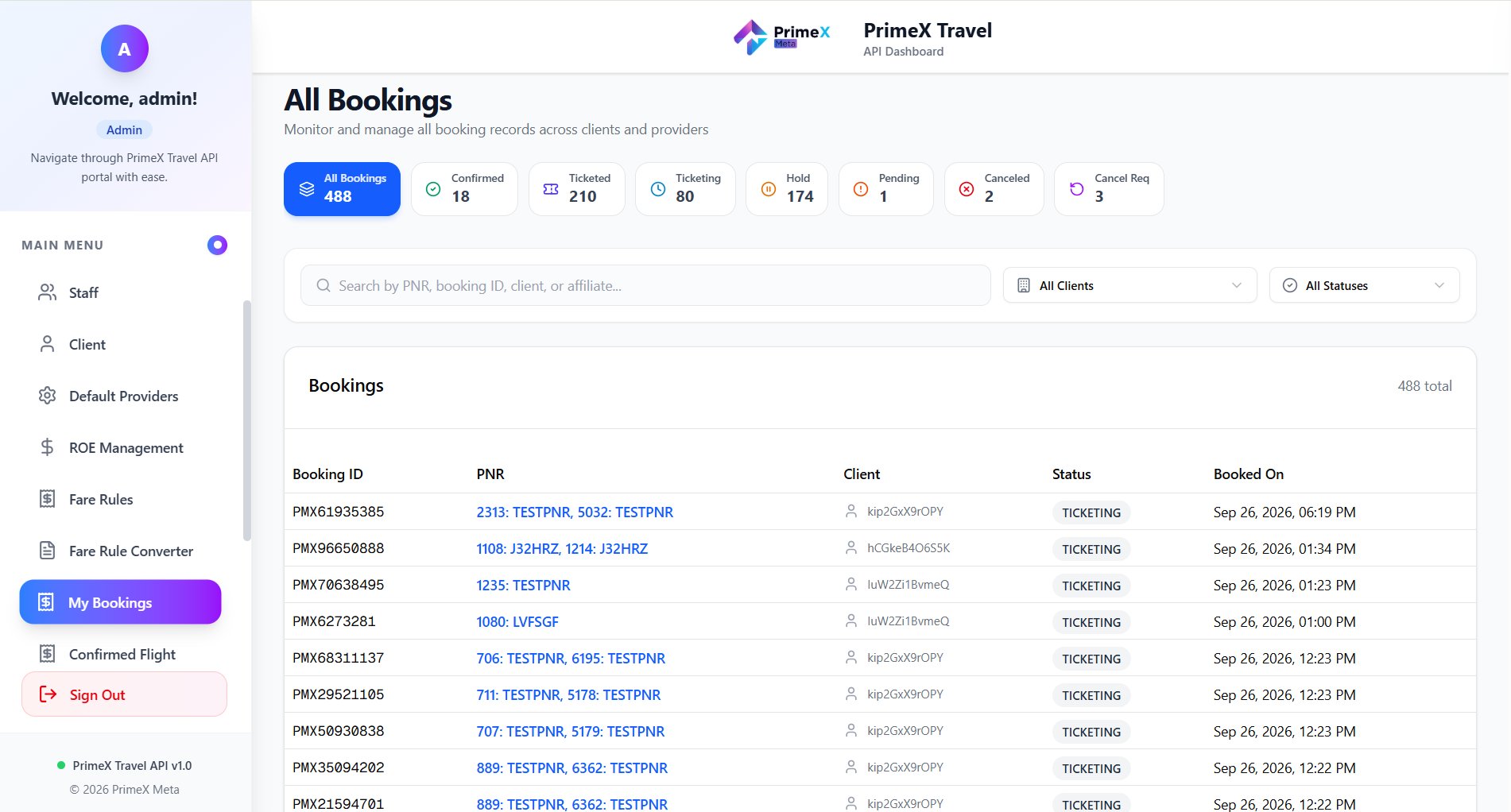The image size is (1511, 812).
Task: Click user icon beside hCGkeB4O6S5K
Action: coord(850,548)
